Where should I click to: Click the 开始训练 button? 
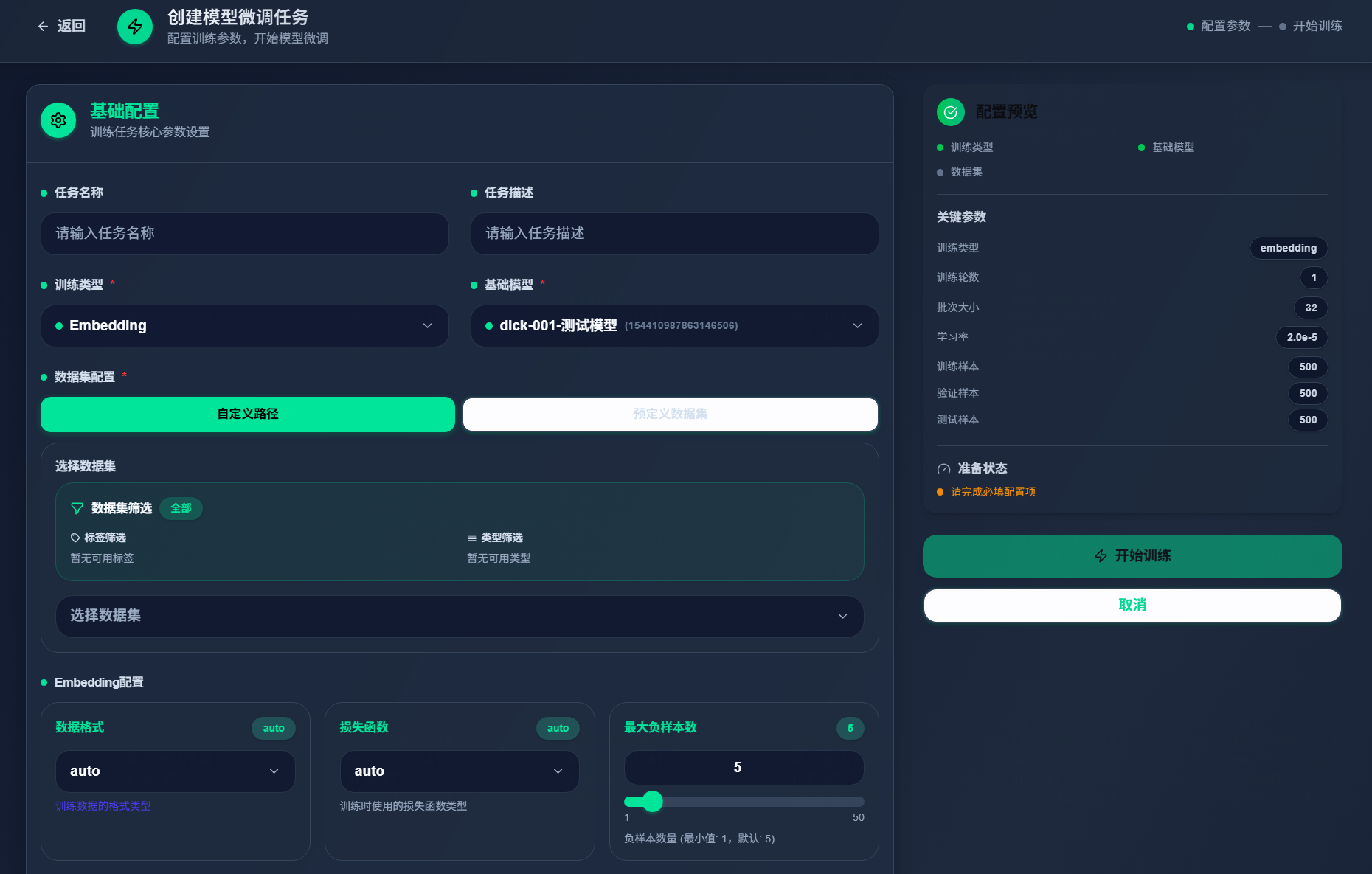[x=1132, y=556]
